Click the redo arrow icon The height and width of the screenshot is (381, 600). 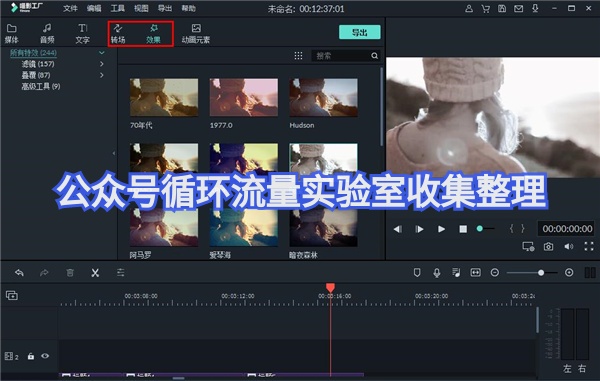coord(44,273)
